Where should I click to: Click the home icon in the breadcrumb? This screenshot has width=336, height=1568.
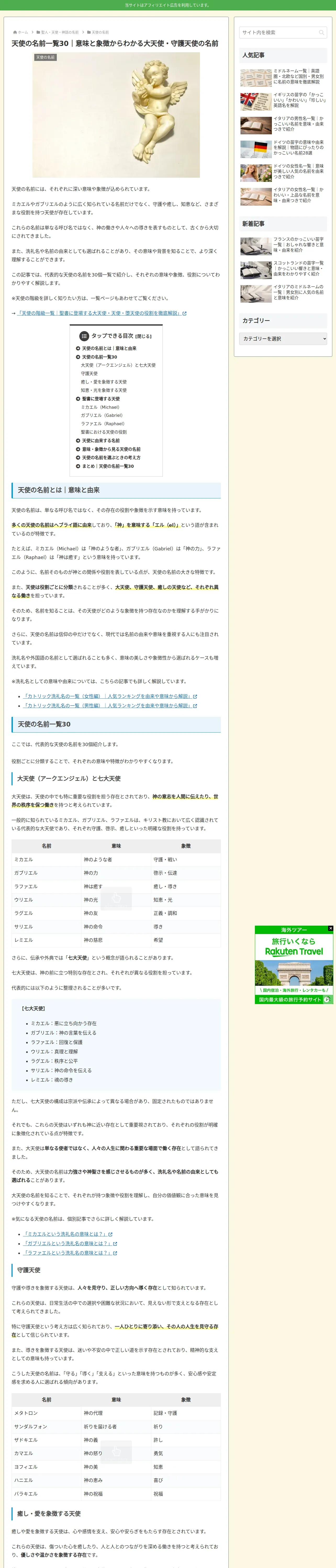(x=15, y=32)
